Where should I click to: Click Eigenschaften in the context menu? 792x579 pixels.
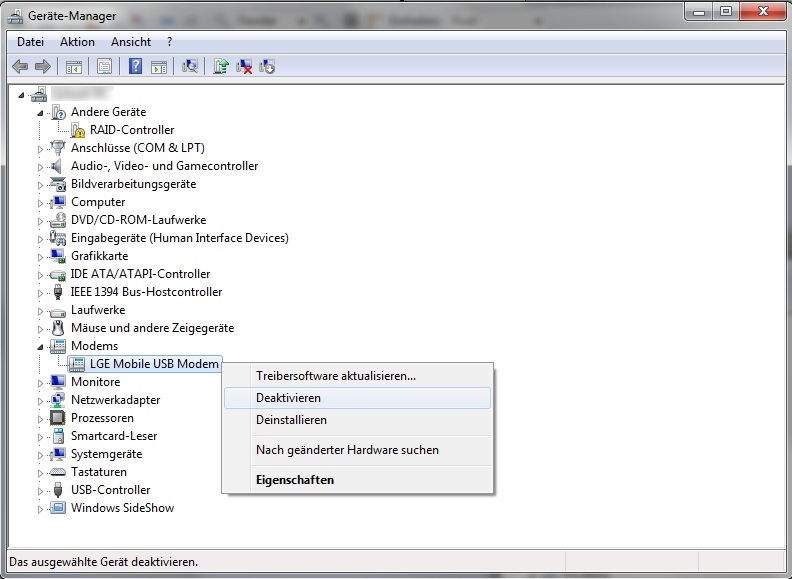pyautogui.click(x=295, y=480)
